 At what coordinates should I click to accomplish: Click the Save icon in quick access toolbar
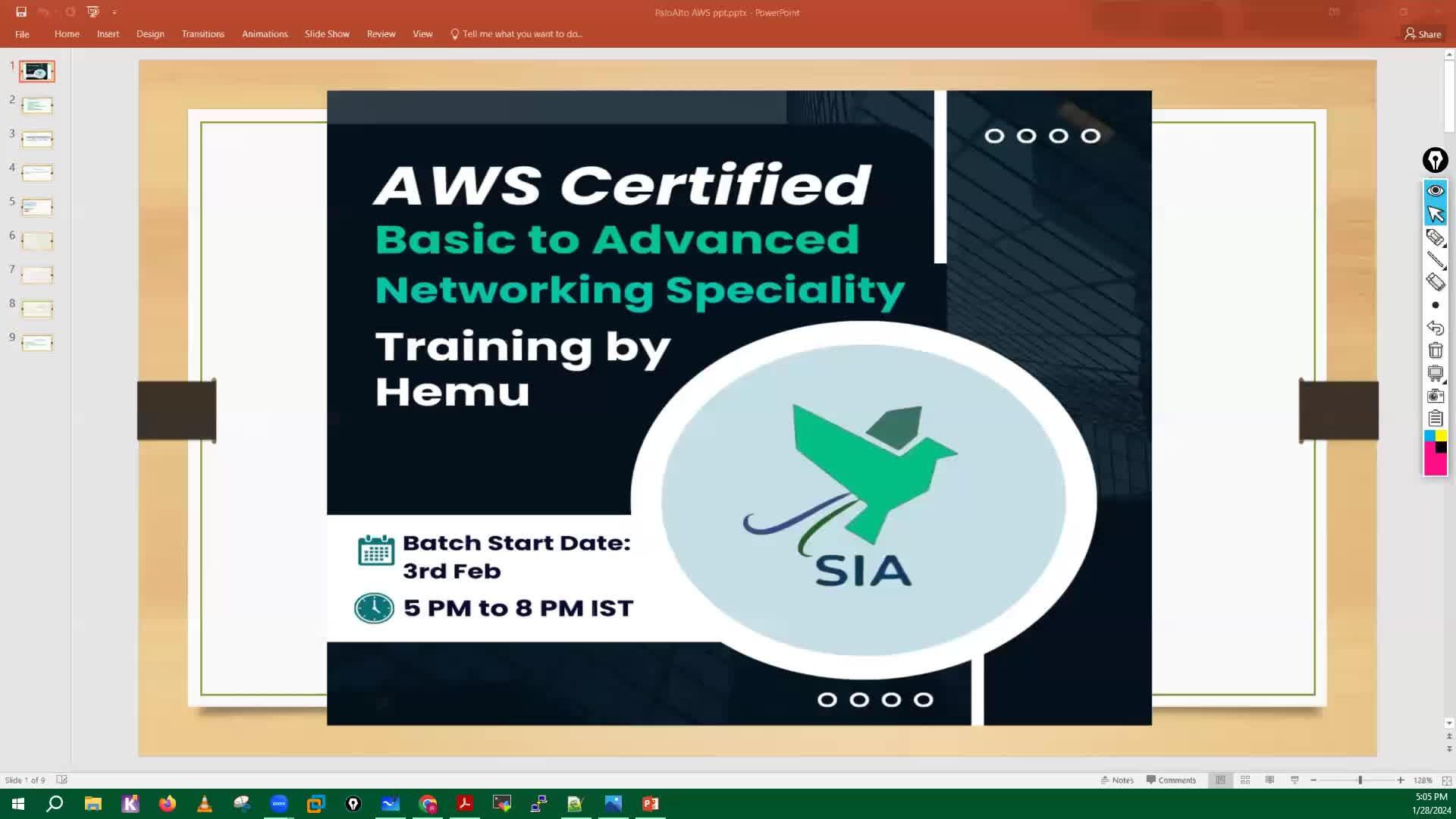21,11
